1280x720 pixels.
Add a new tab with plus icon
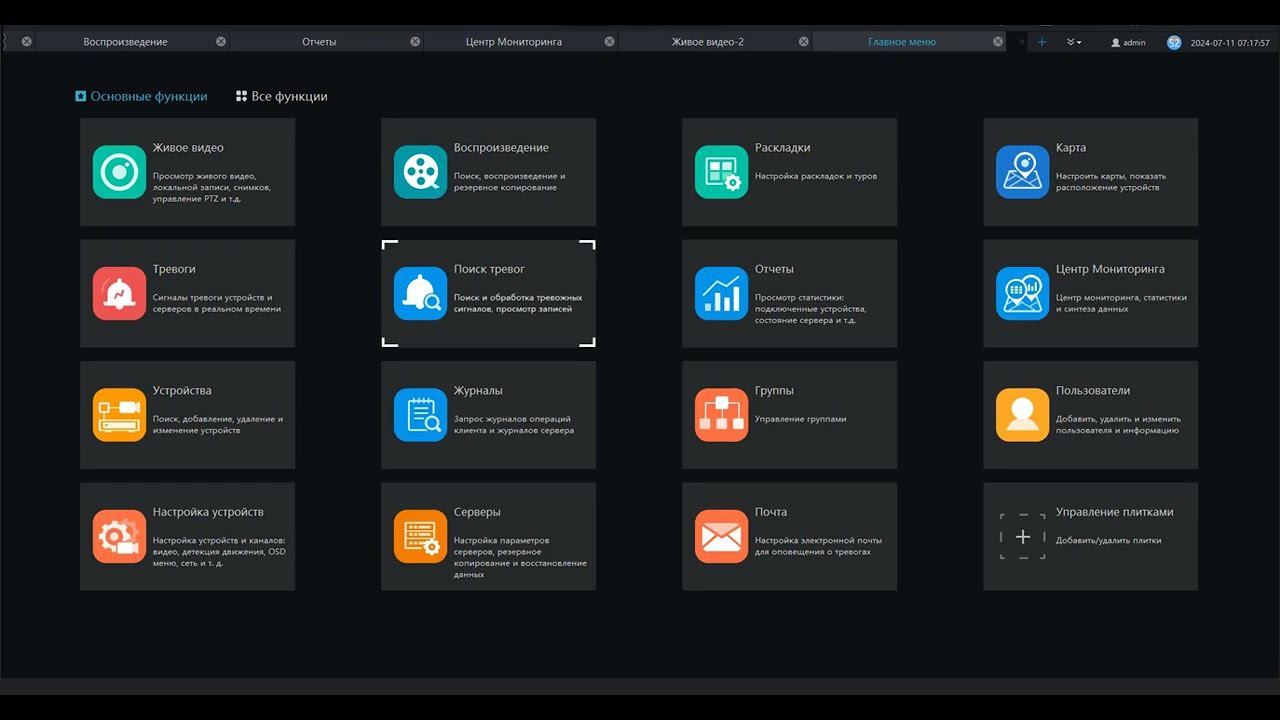tap(1042, 42)
